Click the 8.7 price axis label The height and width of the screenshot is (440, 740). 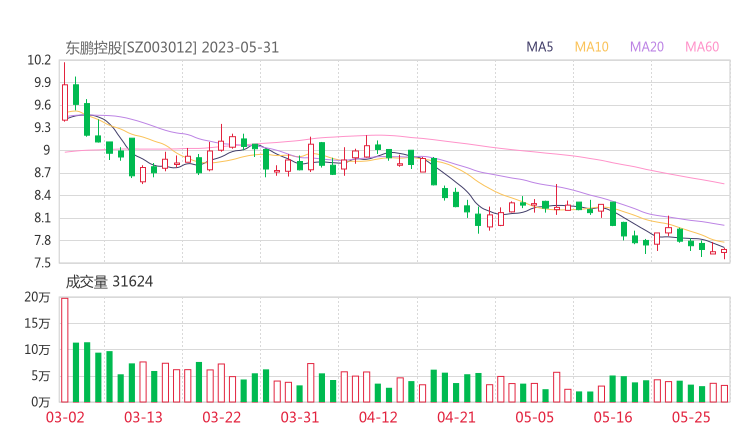pyautogui.click(x=42, y=173)
